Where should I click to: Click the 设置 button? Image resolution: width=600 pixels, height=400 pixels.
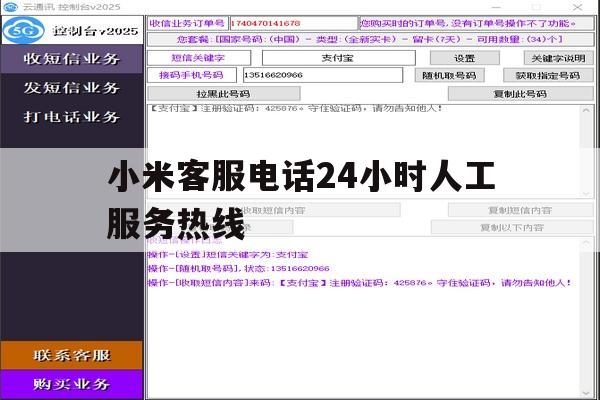(465, 58)
